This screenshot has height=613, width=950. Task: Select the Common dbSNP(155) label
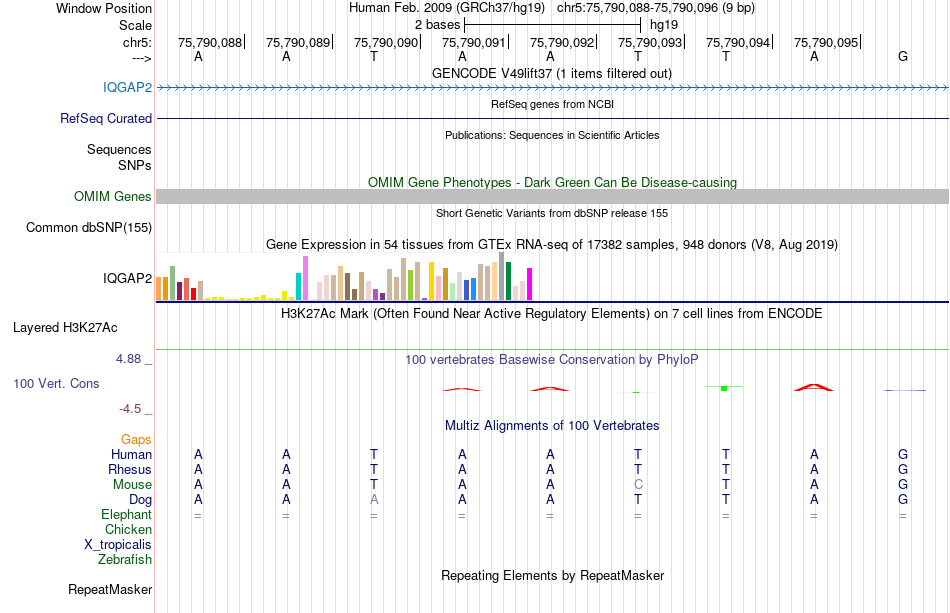point(88,227)
